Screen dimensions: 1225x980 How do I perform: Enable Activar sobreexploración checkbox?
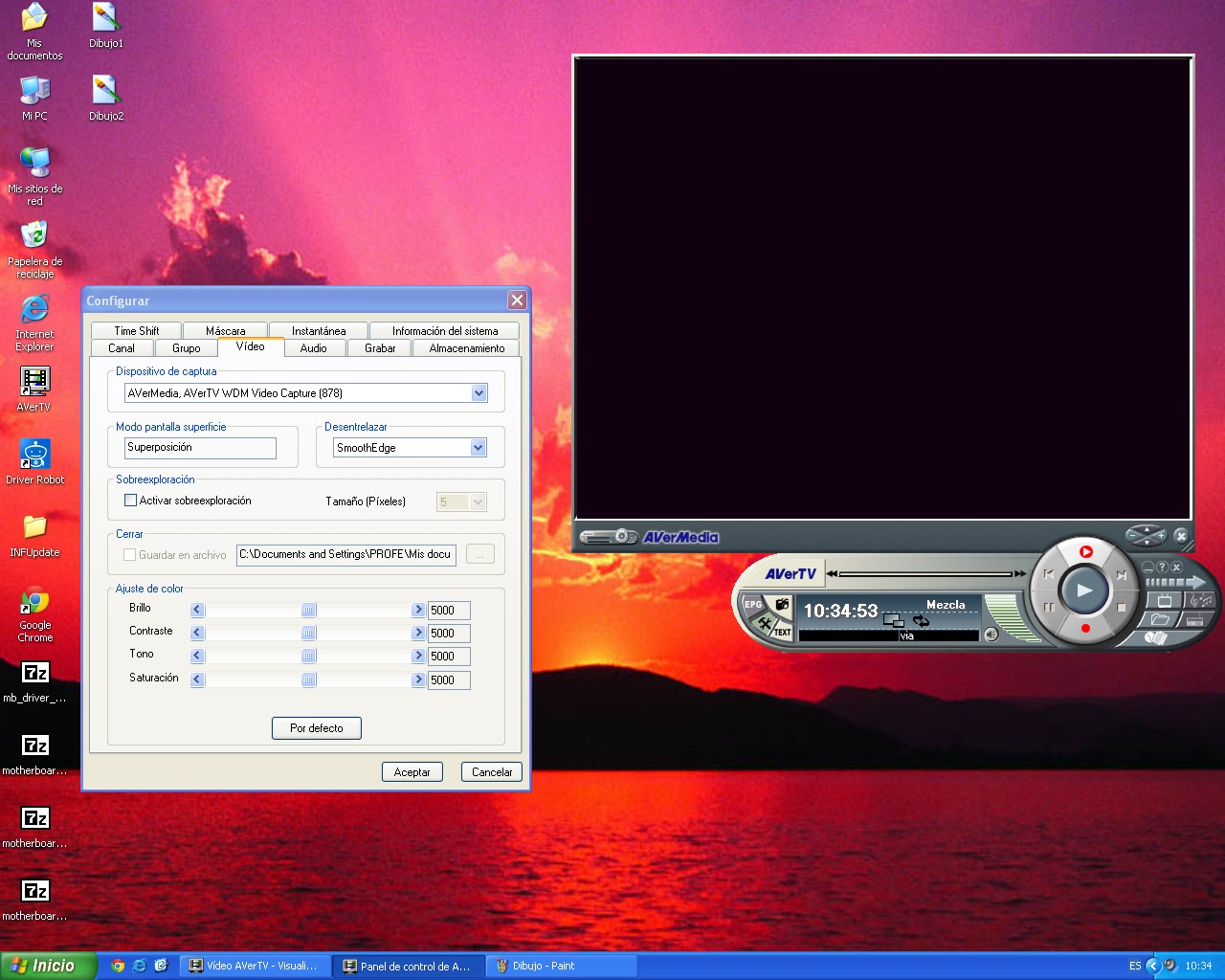(130, 501)
